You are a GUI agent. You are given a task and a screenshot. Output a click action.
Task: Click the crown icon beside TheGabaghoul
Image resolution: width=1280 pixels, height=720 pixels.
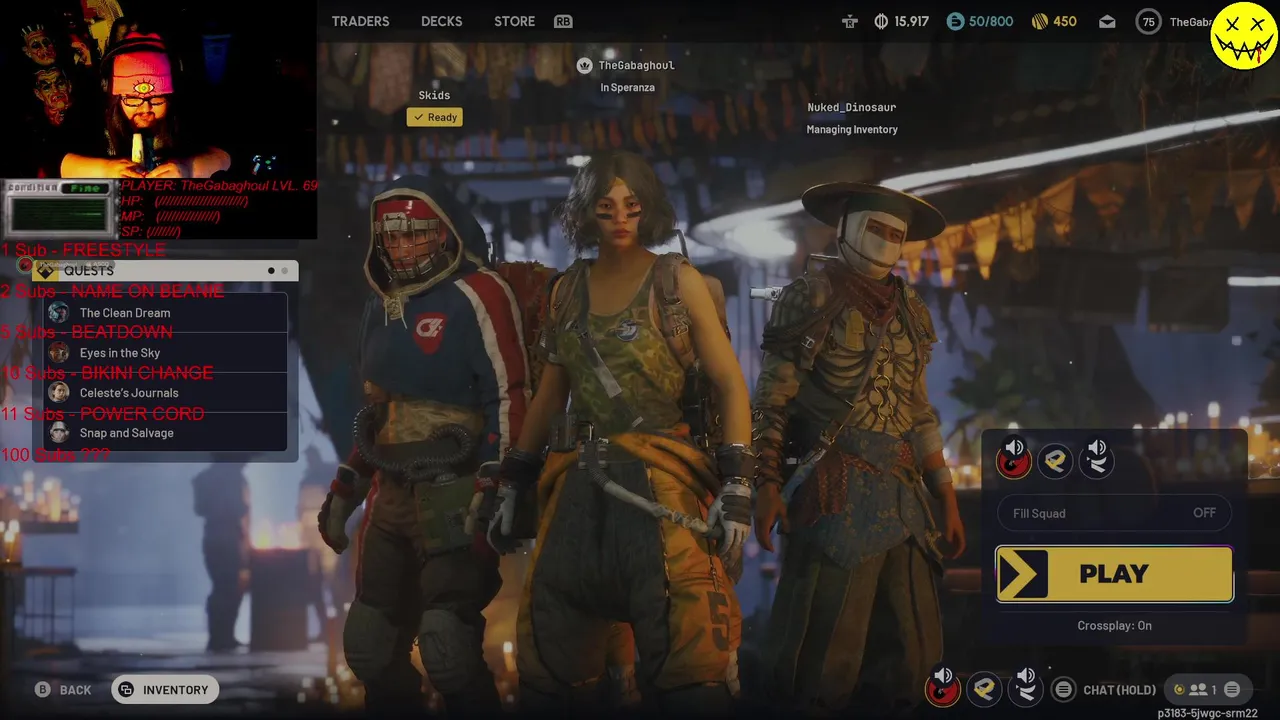585,65
